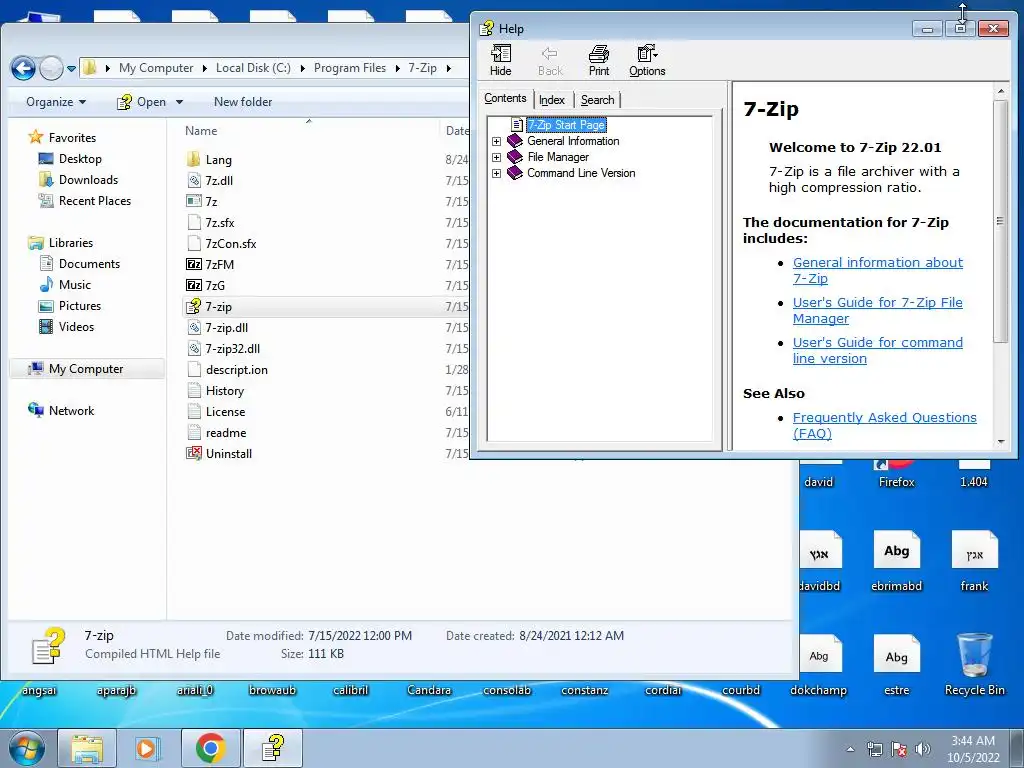Open the Options icon in Help toolbar
This screenshot has width=1024, height=768.
coord(647,54)
